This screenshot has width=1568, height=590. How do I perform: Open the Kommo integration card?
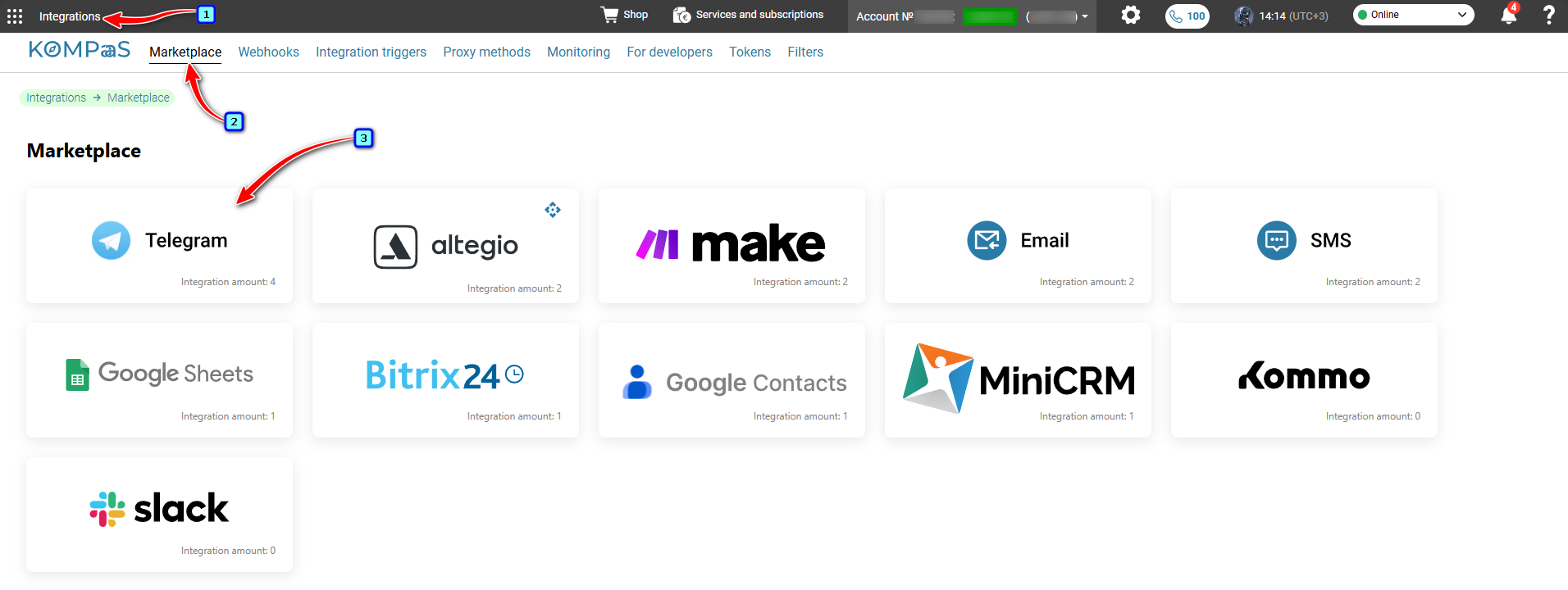[1304, 380]
